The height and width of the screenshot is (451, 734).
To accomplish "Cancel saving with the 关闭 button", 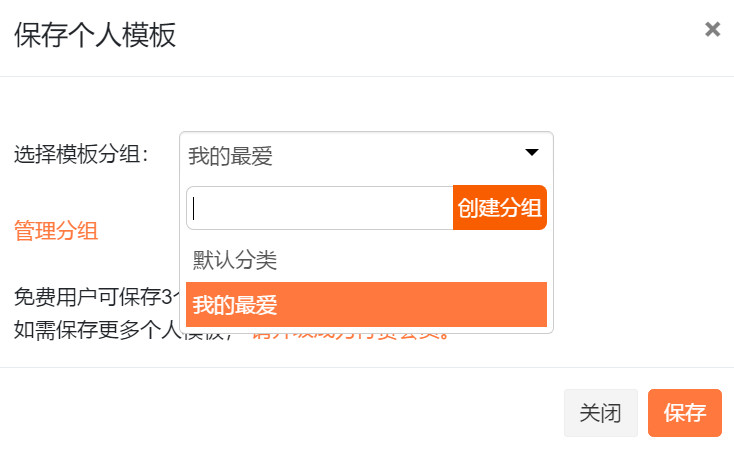I will coord(600,413).
